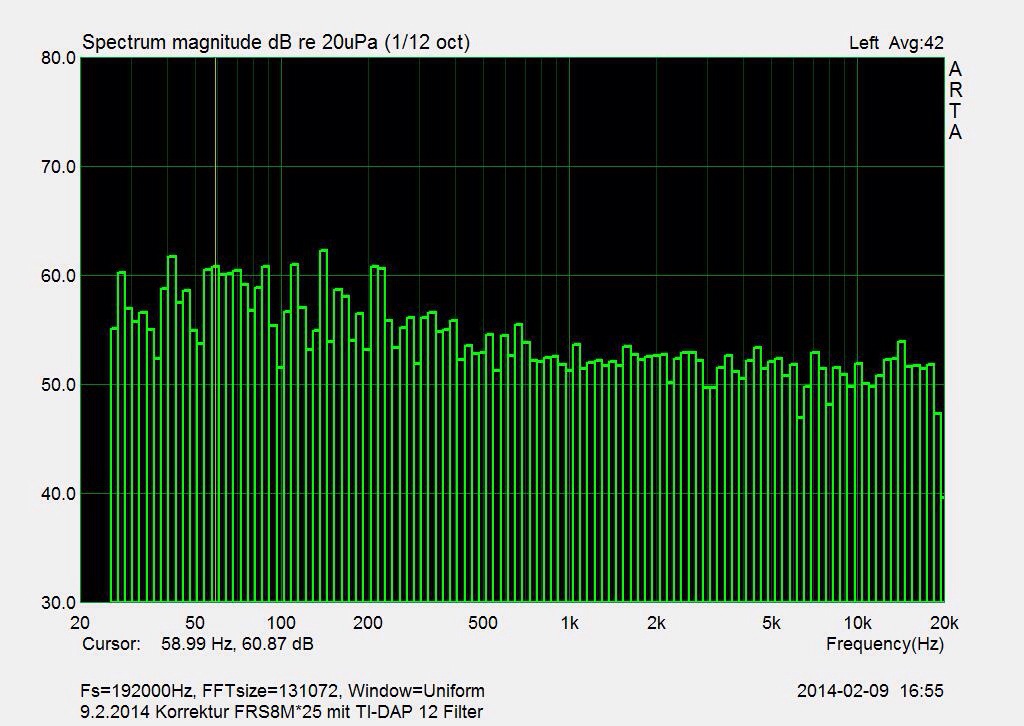Click the 2k frequency axis label
This screenshot has height=726, width=1024.
[656, 623]
